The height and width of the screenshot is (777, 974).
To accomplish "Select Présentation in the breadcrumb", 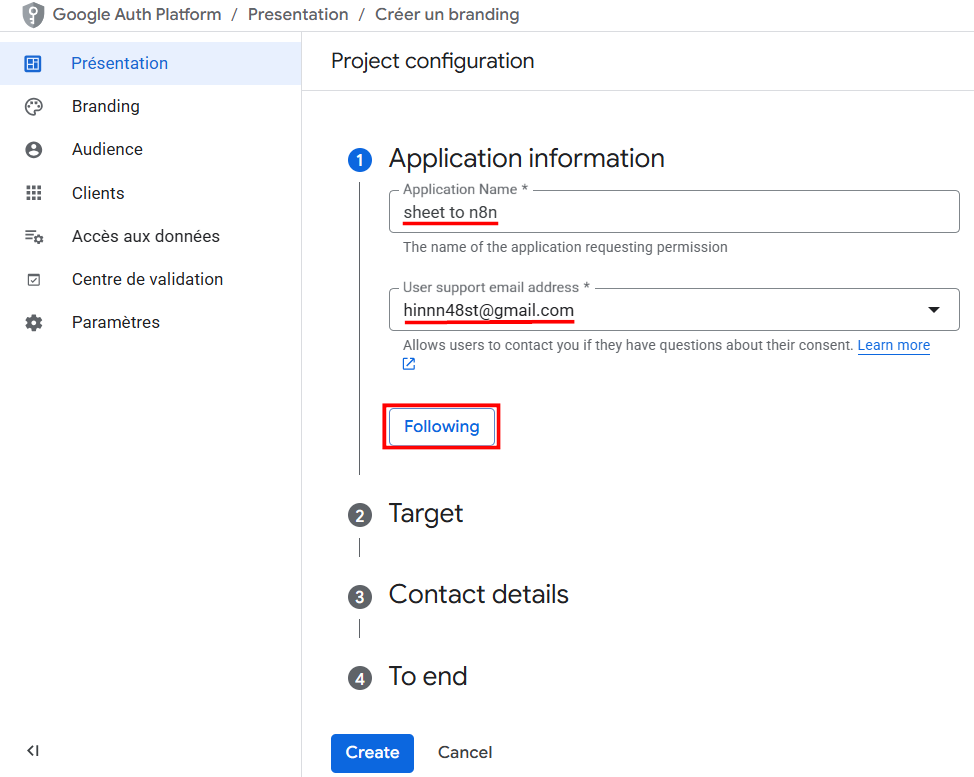I will coord(298,14).
